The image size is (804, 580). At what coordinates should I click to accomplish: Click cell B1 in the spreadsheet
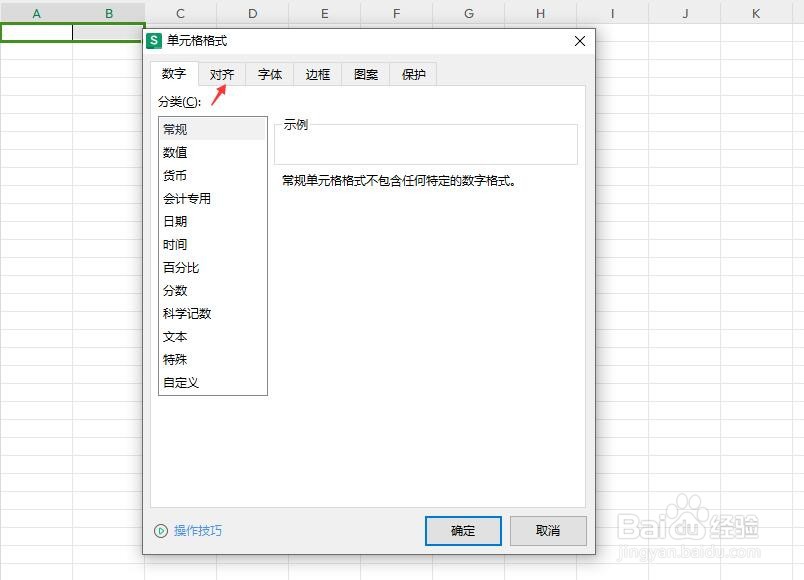click(108, 32)
